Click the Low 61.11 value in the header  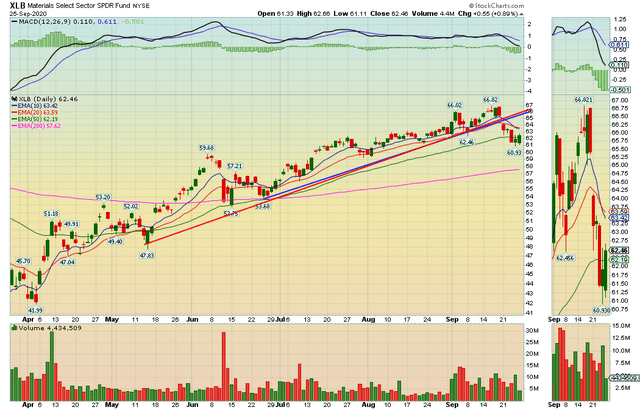click(x=350, y=13)
